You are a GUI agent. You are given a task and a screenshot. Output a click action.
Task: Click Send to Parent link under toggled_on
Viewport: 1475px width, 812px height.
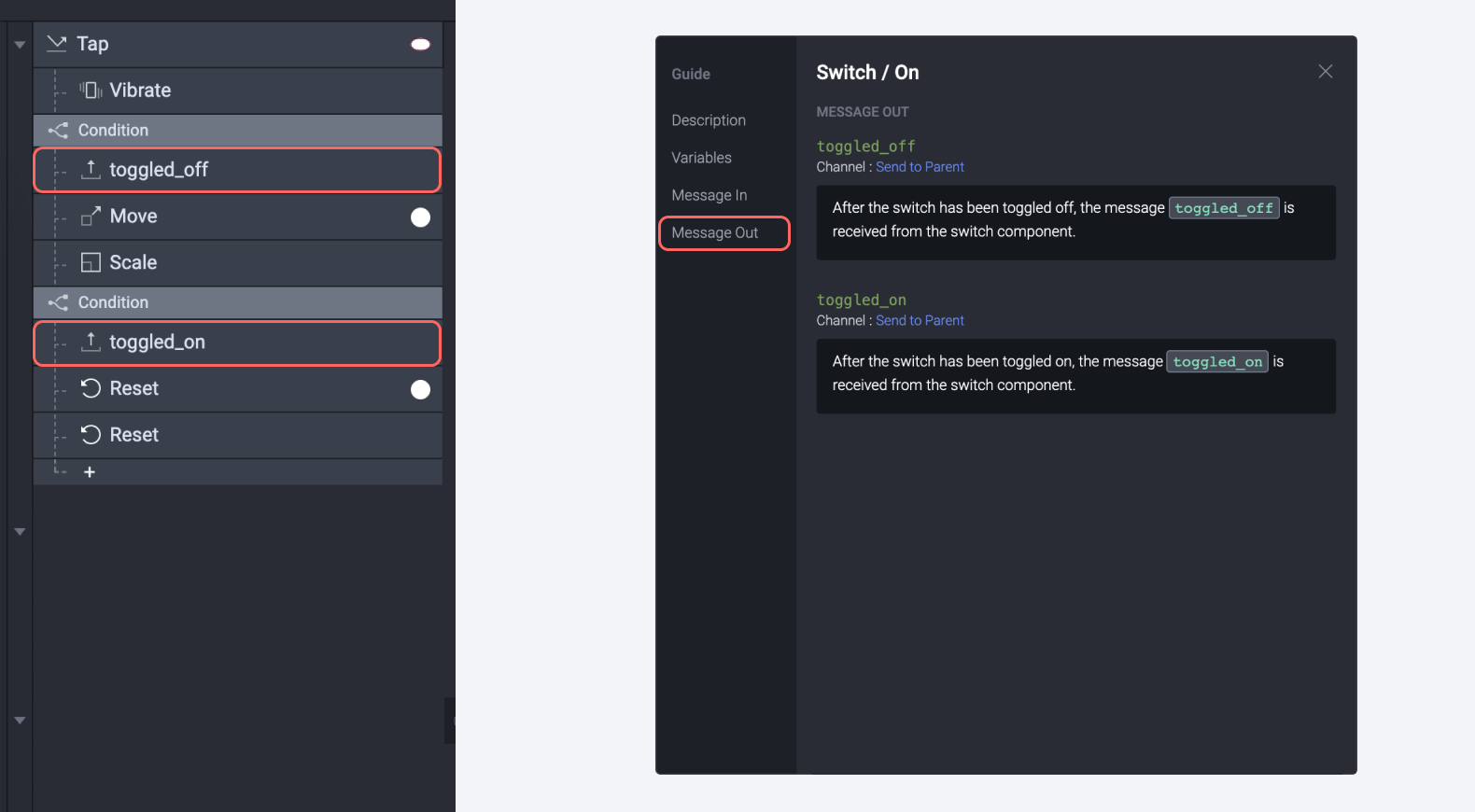tap(920, 320)
